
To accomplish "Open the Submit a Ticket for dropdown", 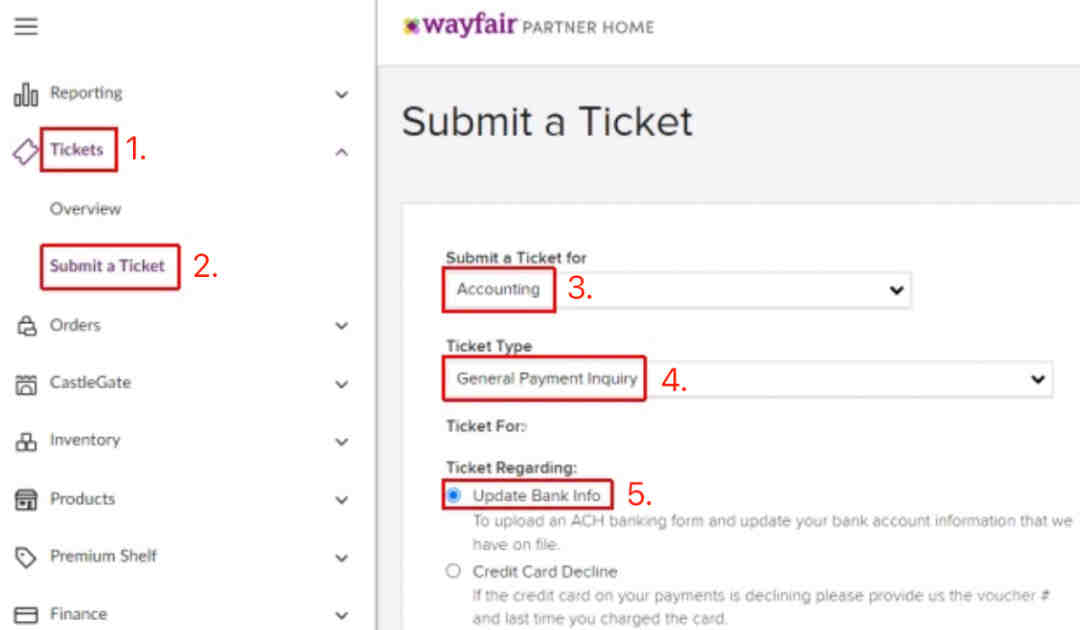I will [x=678, y=290].
